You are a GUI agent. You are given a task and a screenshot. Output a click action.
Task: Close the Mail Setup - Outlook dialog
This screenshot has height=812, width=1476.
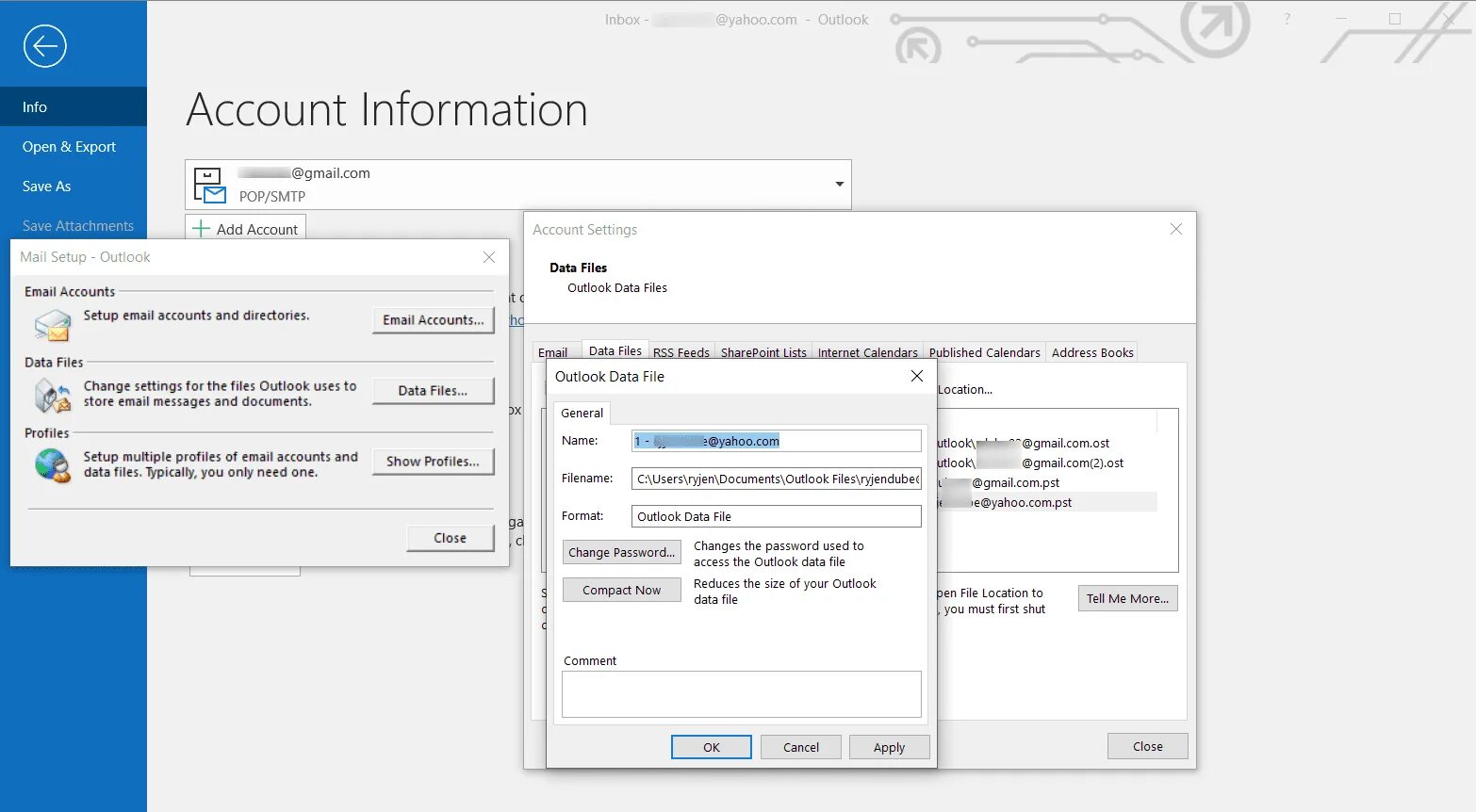click(x=489, y=257)
